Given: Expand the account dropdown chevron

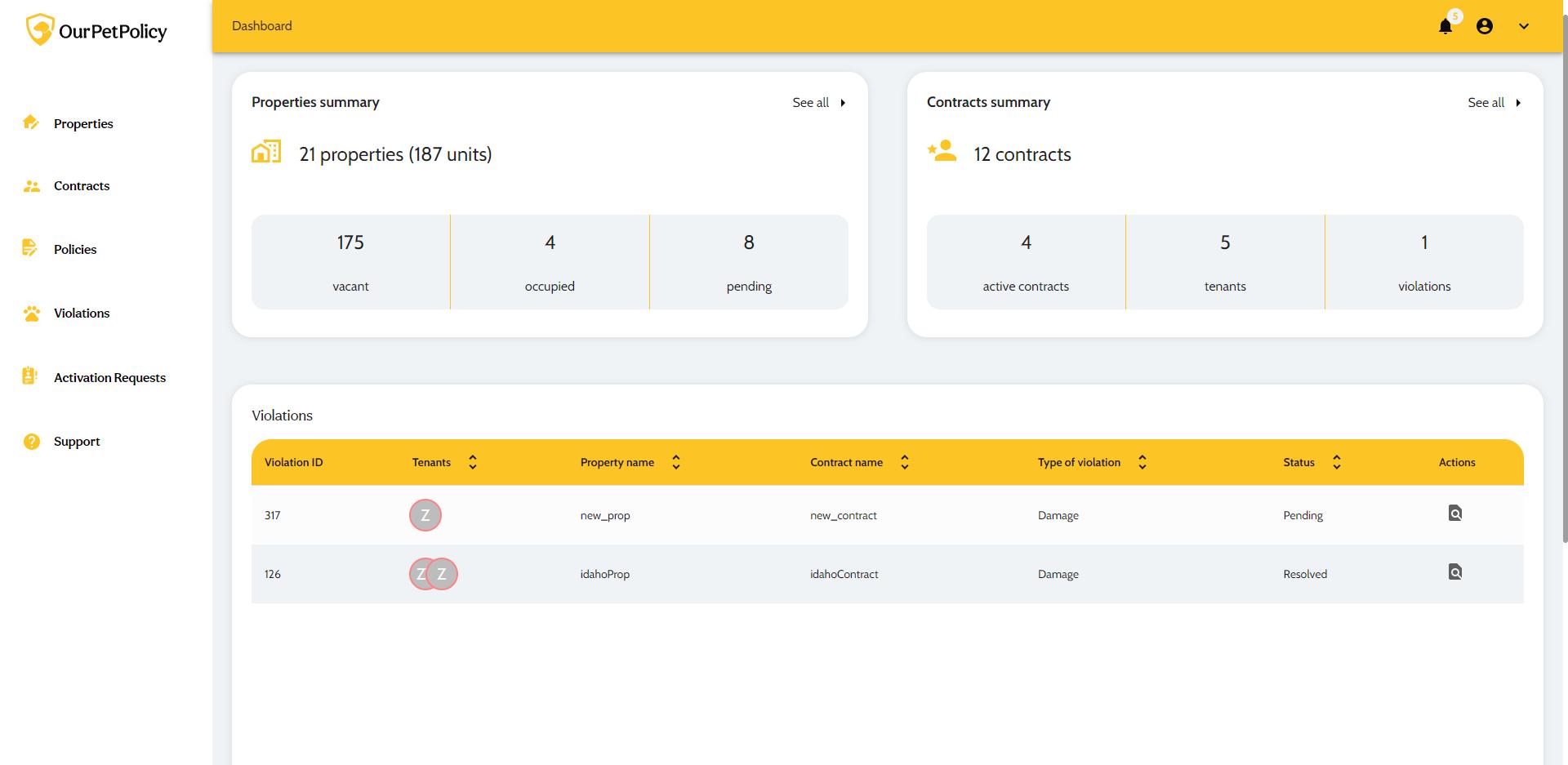Looking at the screenshot, I should pyautogui.click(x=1523, y=26).
